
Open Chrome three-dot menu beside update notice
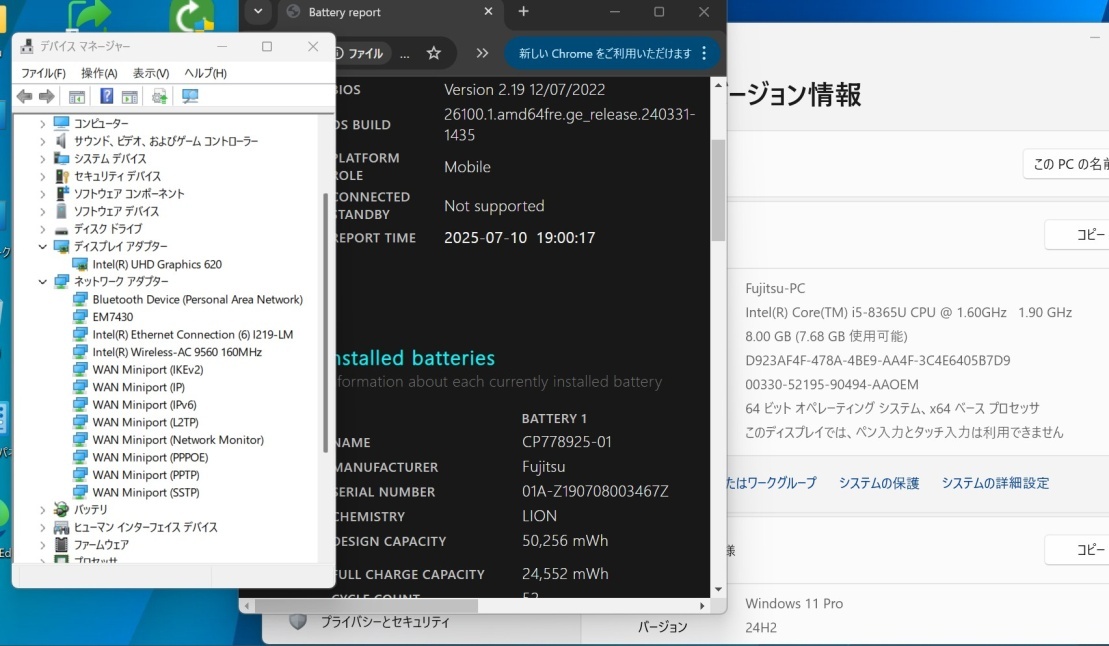[x=704, y=53]
